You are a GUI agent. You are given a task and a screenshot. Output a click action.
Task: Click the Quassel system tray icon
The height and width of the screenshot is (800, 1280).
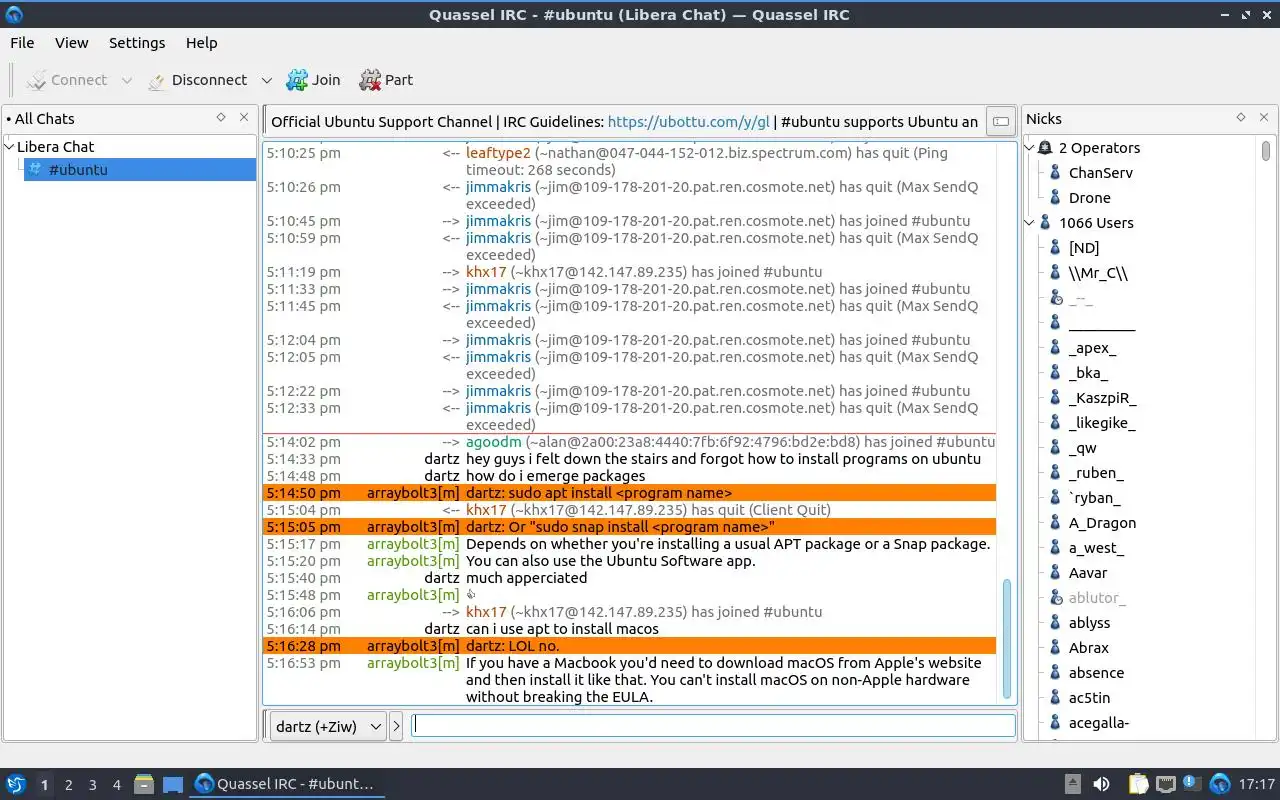tap(1220, 785)
